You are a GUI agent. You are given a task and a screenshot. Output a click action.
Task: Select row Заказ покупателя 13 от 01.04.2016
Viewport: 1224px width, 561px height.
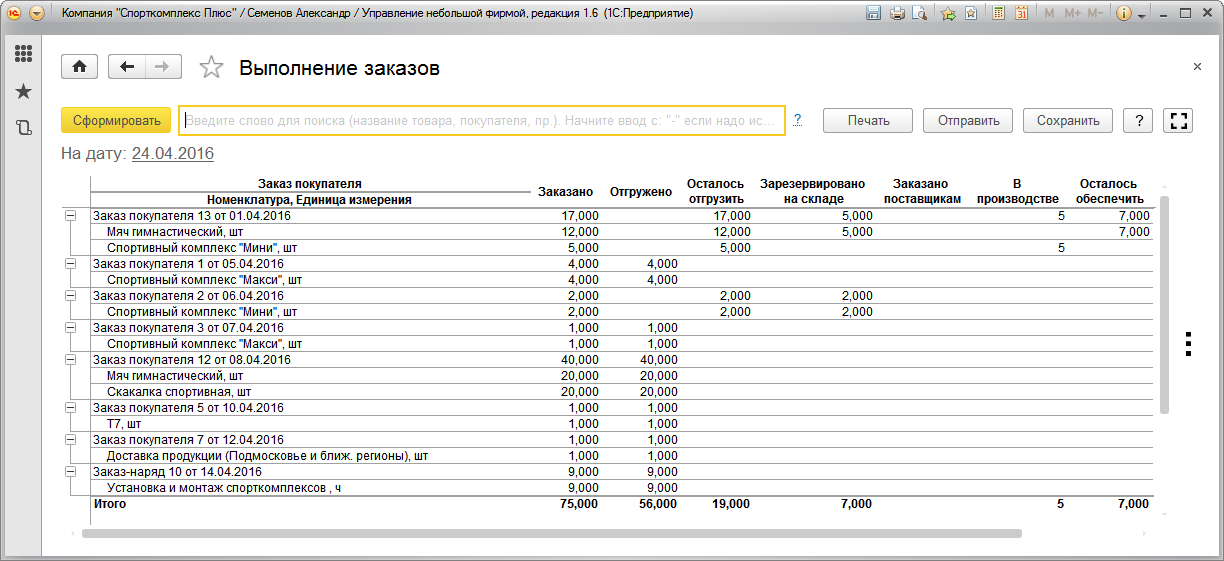click(620, 215)
